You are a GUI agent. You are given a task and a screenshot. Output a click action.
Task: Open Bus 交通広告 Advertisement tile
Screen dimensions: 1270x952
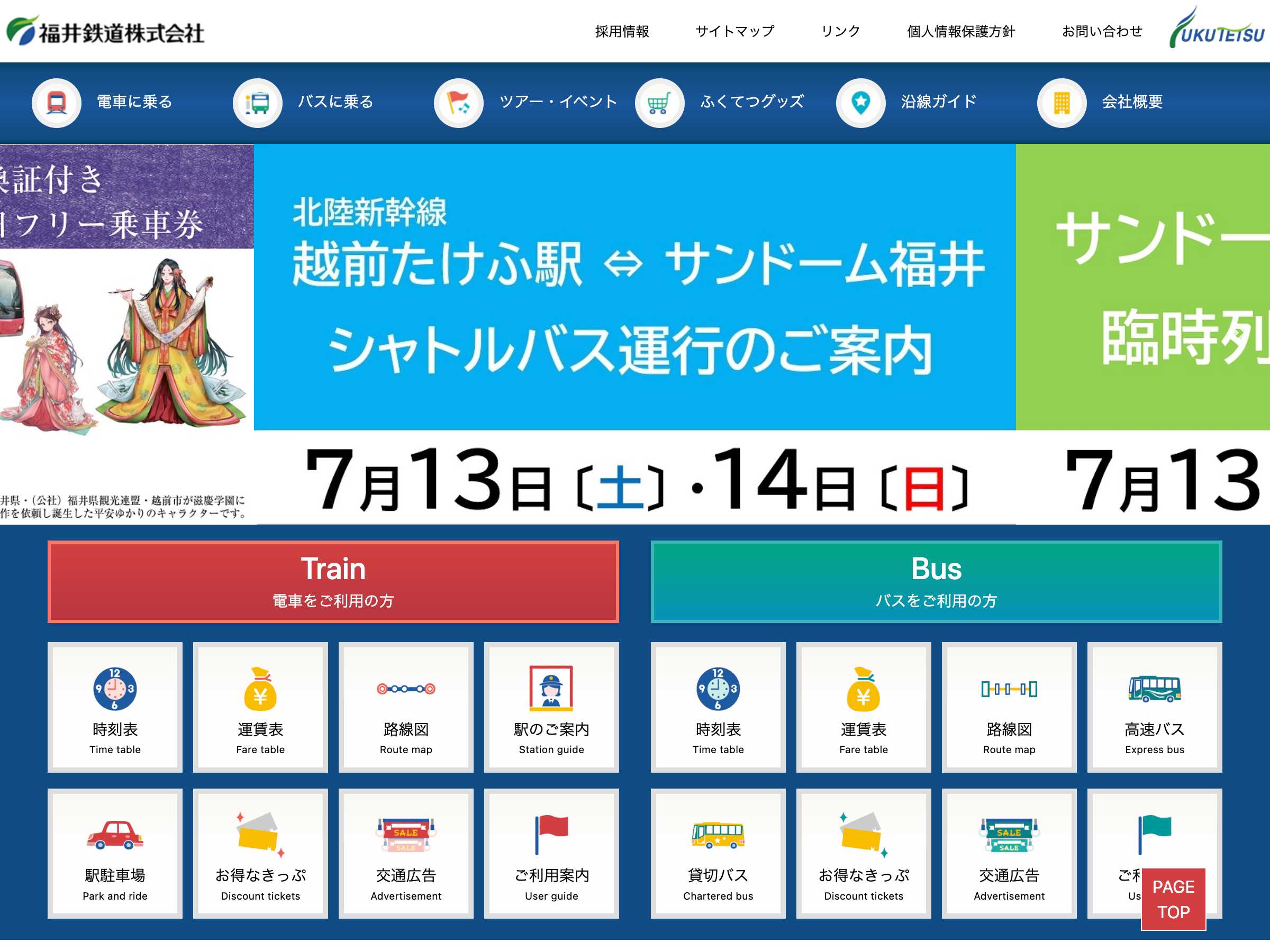point(1009,853)
